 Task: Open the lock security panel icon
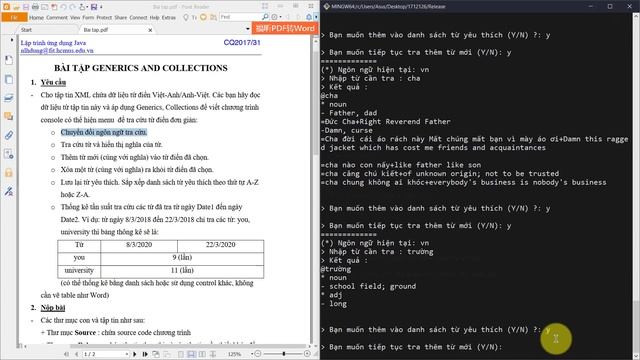tap(9, 173)
